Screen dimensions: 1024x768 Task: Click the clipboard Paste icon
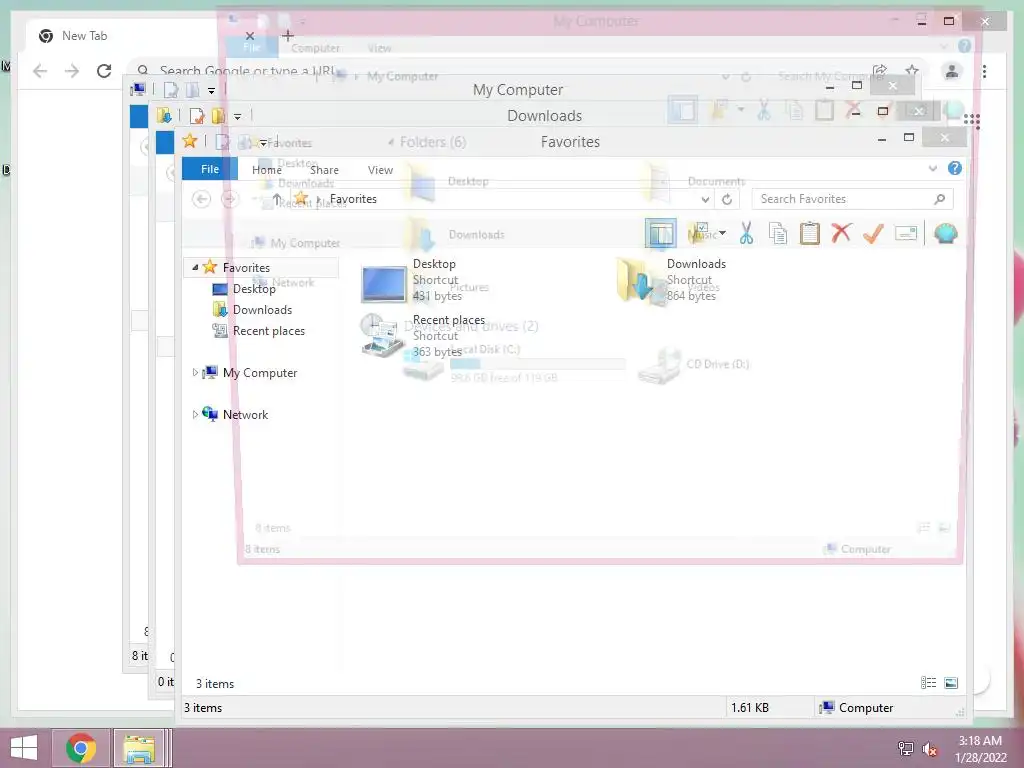tap(810, 233)
